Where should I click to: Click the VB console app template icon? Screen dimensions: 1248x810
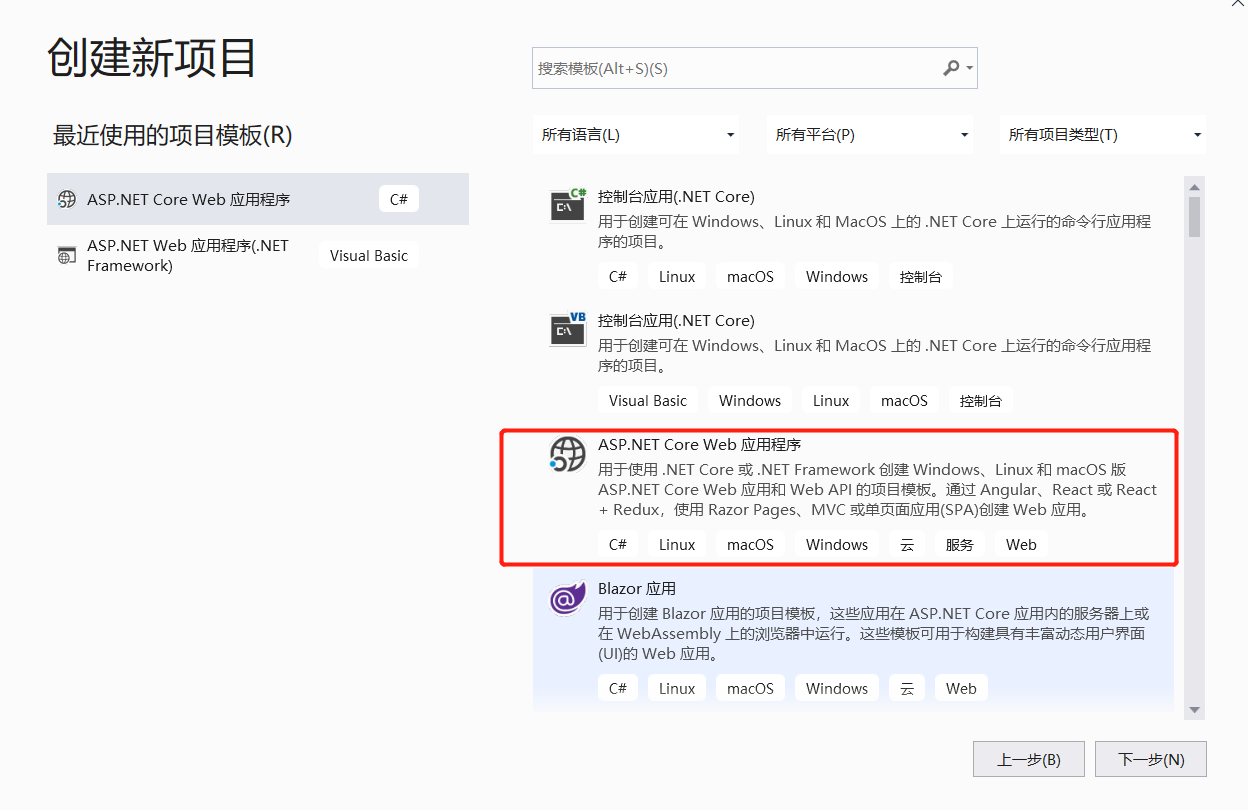(x=568, y=329)
